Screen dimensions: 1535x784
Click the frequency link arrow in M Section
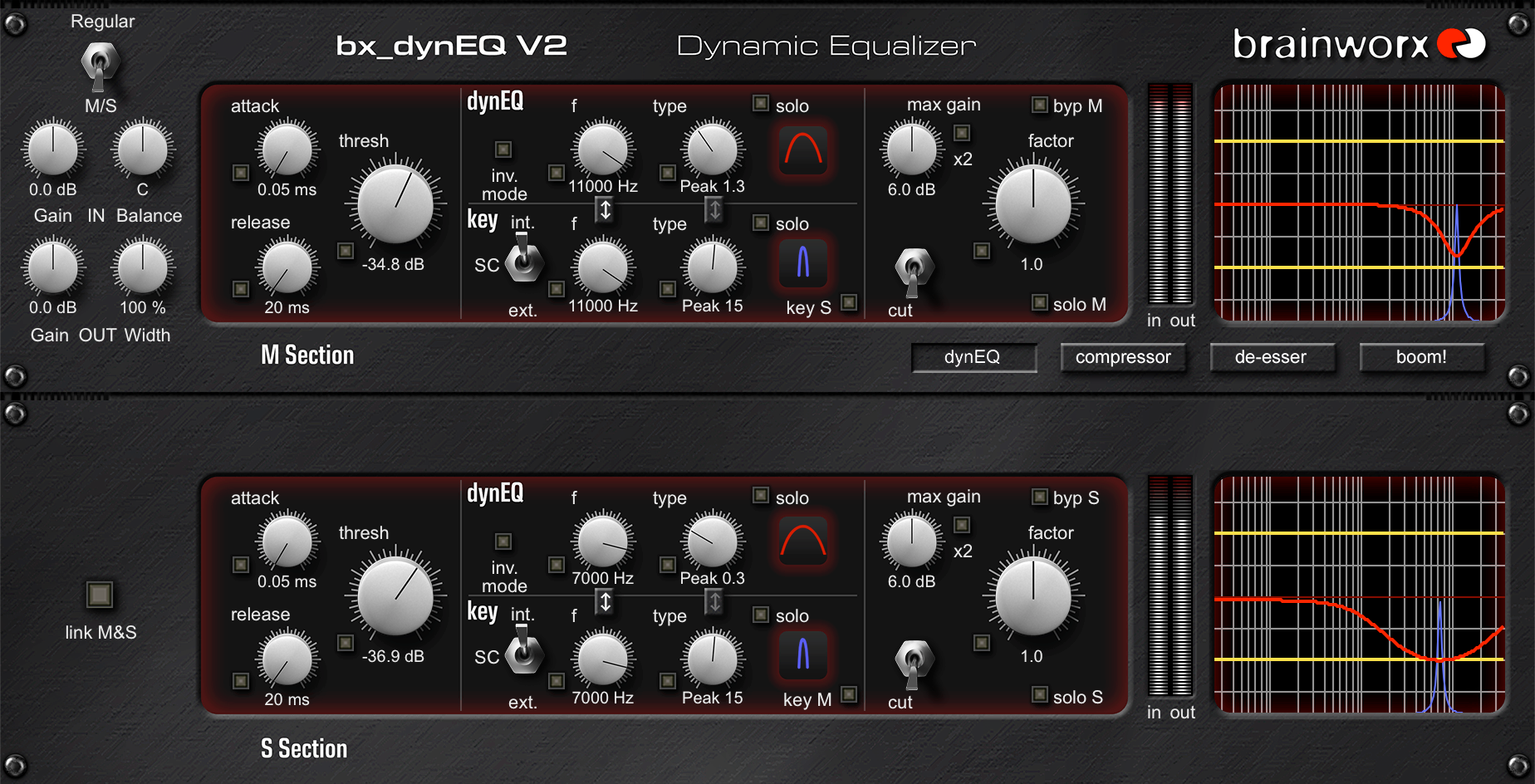coord(606,209)
